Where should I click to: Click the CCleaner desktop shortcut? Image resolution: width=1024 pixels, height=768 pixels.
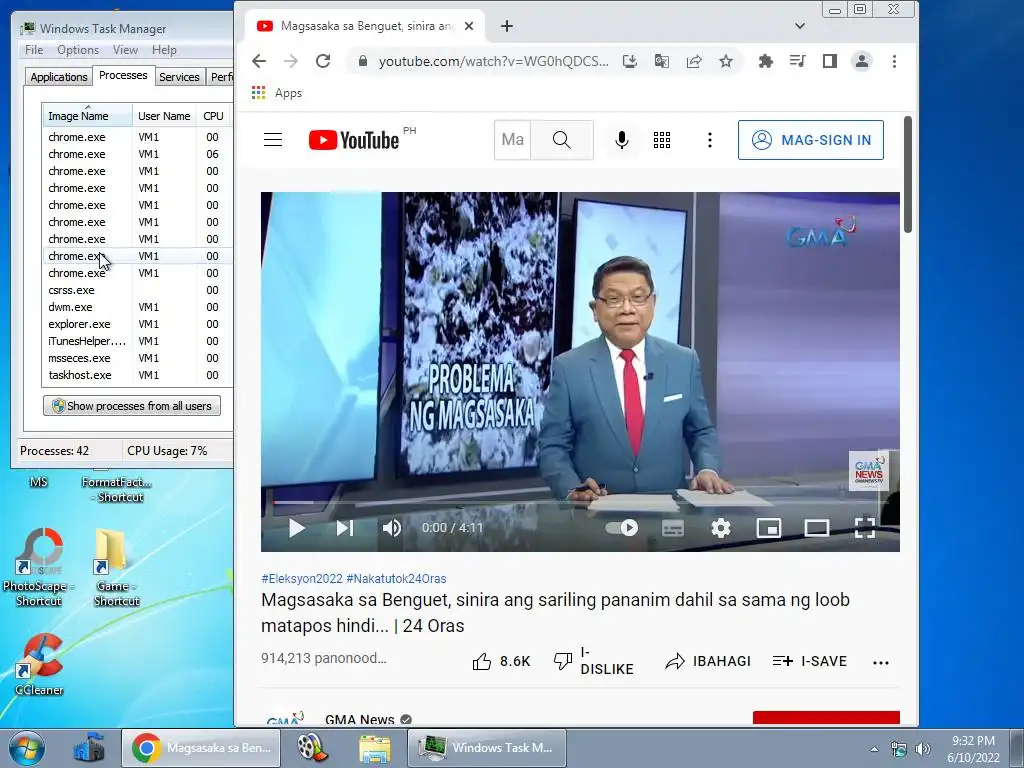[39, 664]
